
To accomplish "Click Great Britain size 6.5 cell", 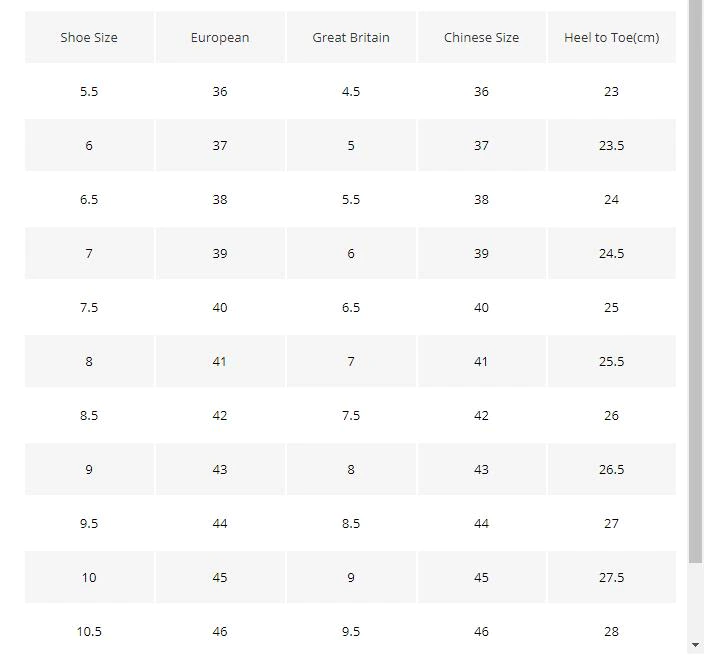I will click(x=351, y=307).
